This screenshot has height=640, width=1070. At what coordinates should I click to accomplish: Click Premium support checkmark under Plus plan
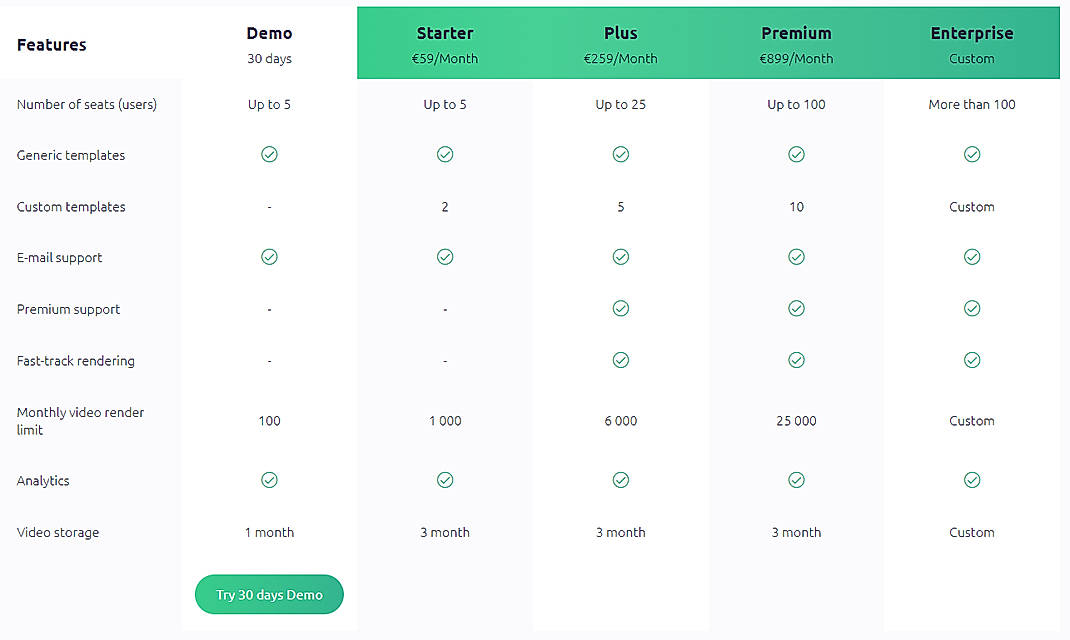pyautogui.click(x=621, y=309)
